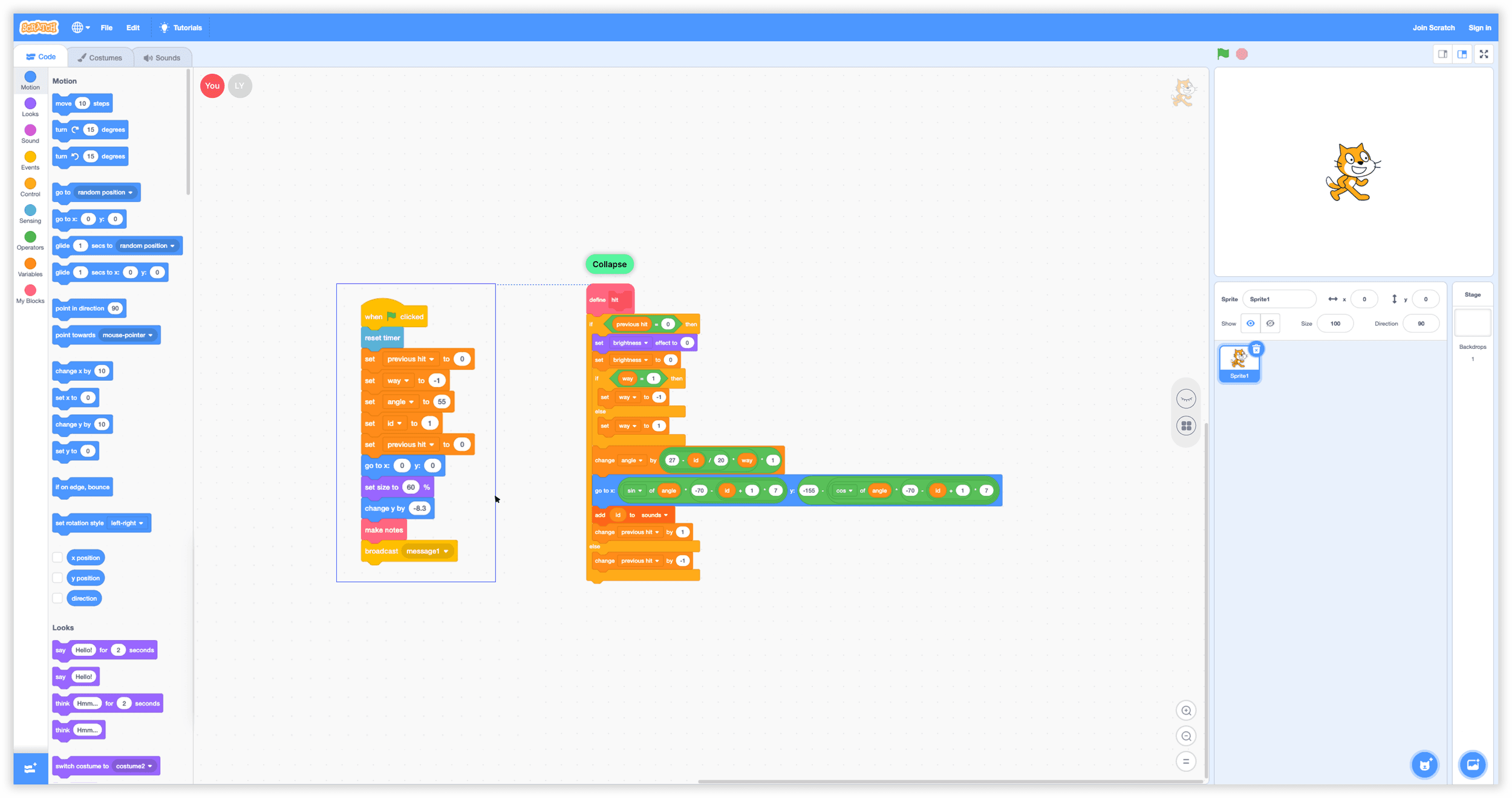Open the Choose a Sprite button
The image size is (1512, 798).
click(1424, 765)
